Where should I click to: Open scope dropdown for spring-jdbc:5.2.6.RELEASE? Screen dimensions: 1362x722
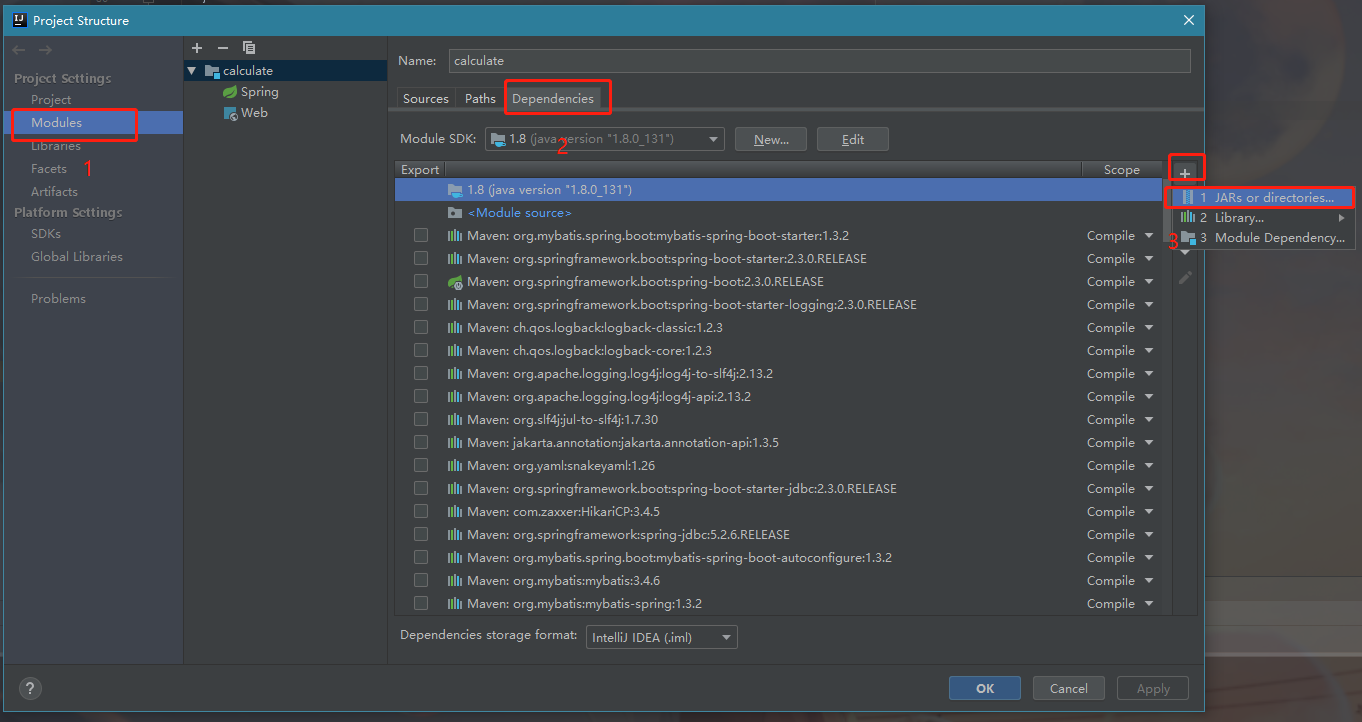1149,535
